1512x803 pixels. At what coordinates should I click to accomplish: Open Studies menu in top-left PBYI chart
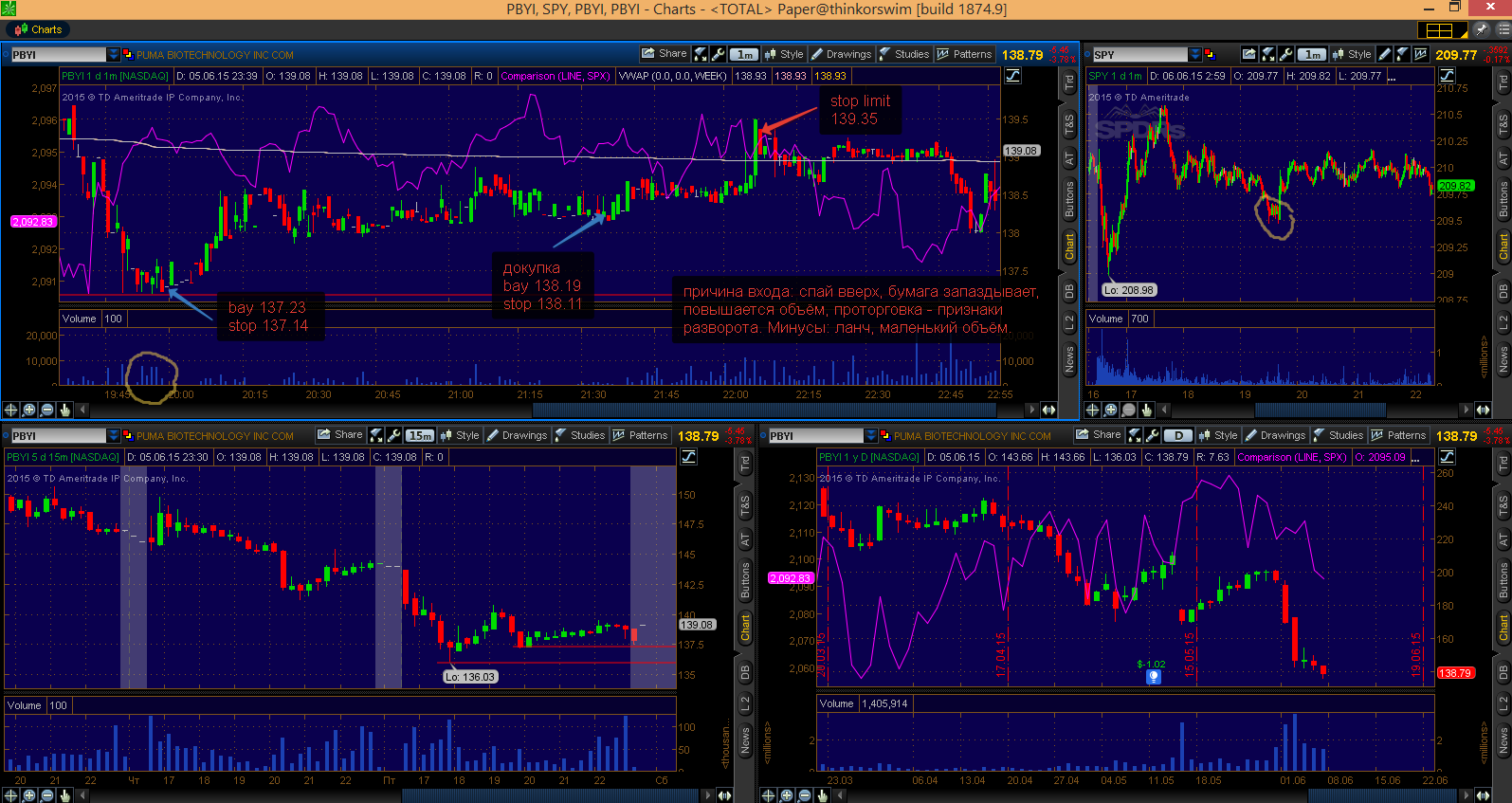904,54
